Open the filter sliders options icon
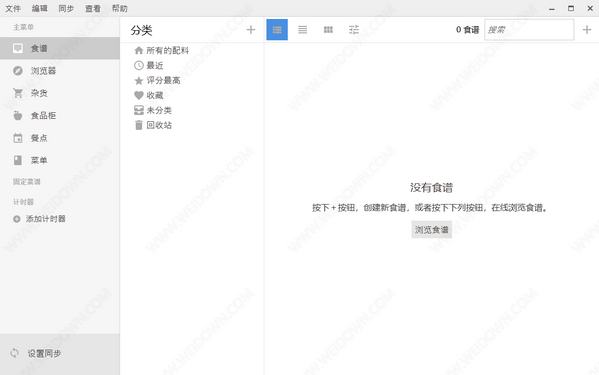 pyautogui.click(x=354, y=29)
